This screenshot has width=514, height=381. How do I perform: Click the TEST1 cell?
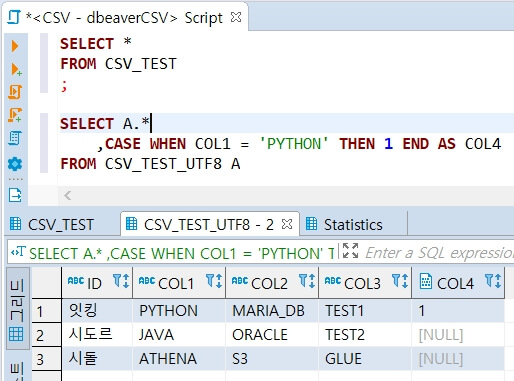pos(365,311)
